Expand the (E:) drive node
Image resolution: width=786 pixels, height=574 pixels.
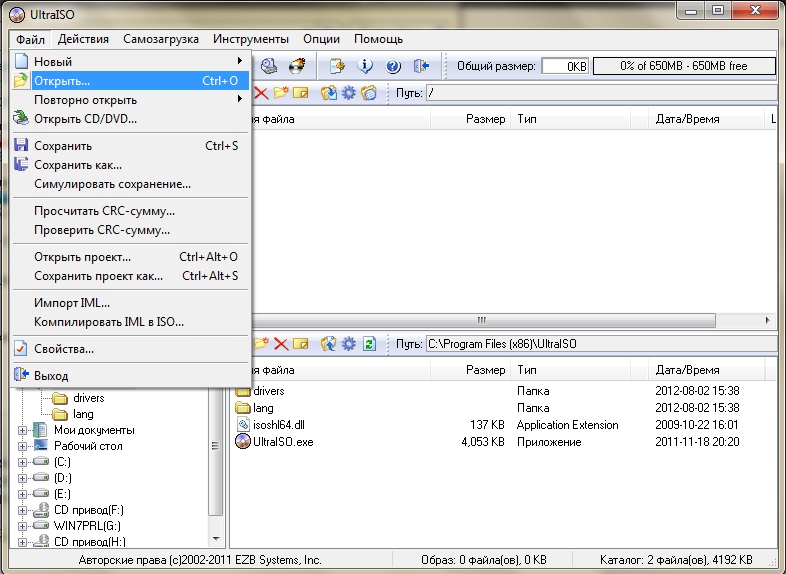pos(22,494)
